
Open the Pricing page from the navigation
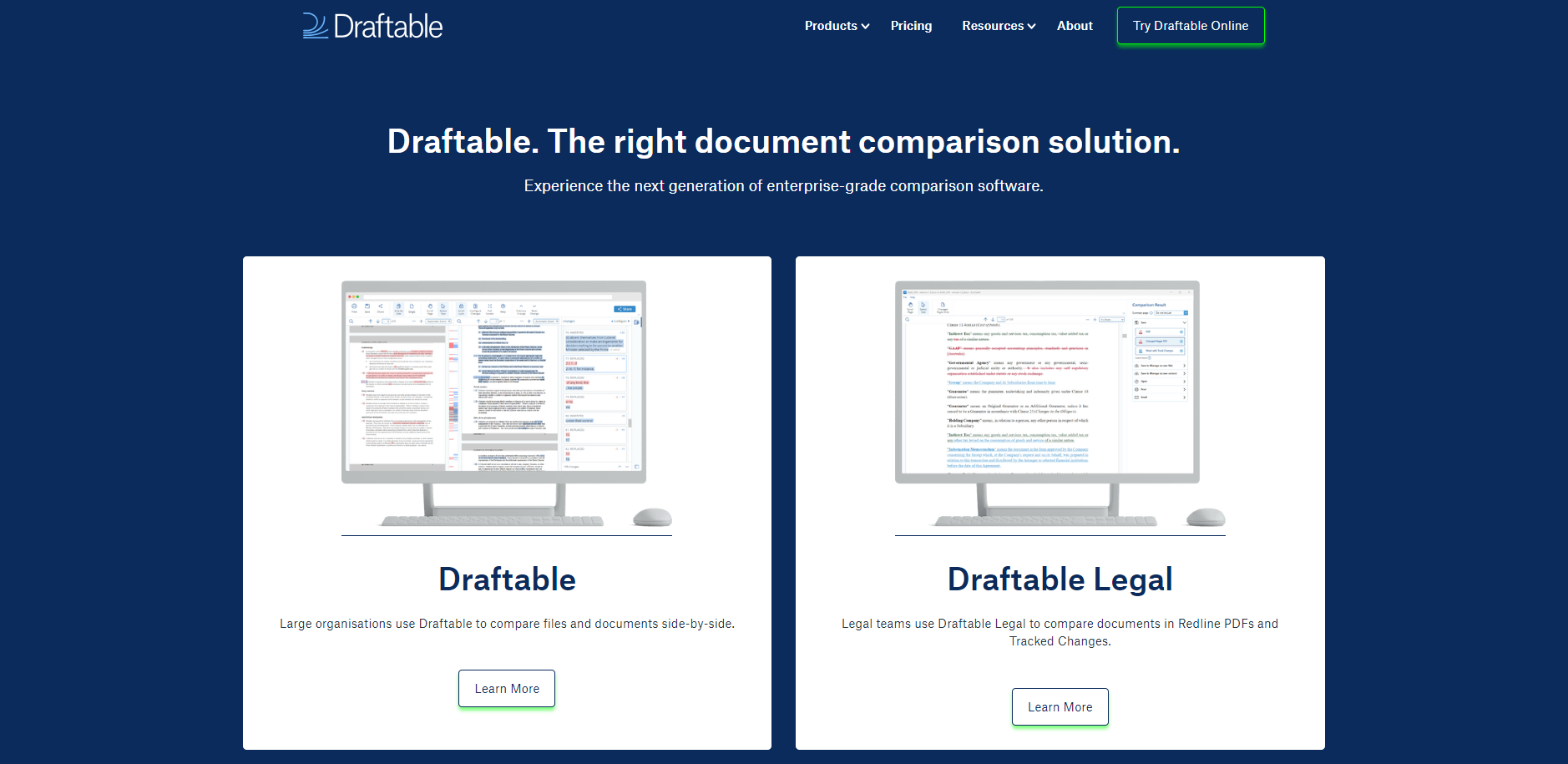pos(911,25)
